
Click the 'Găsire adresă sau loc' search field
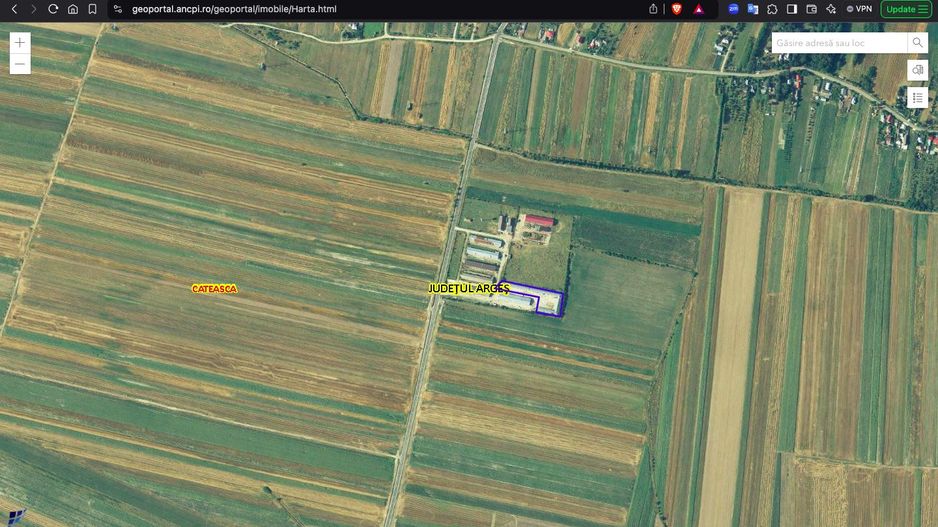[839, 43]
